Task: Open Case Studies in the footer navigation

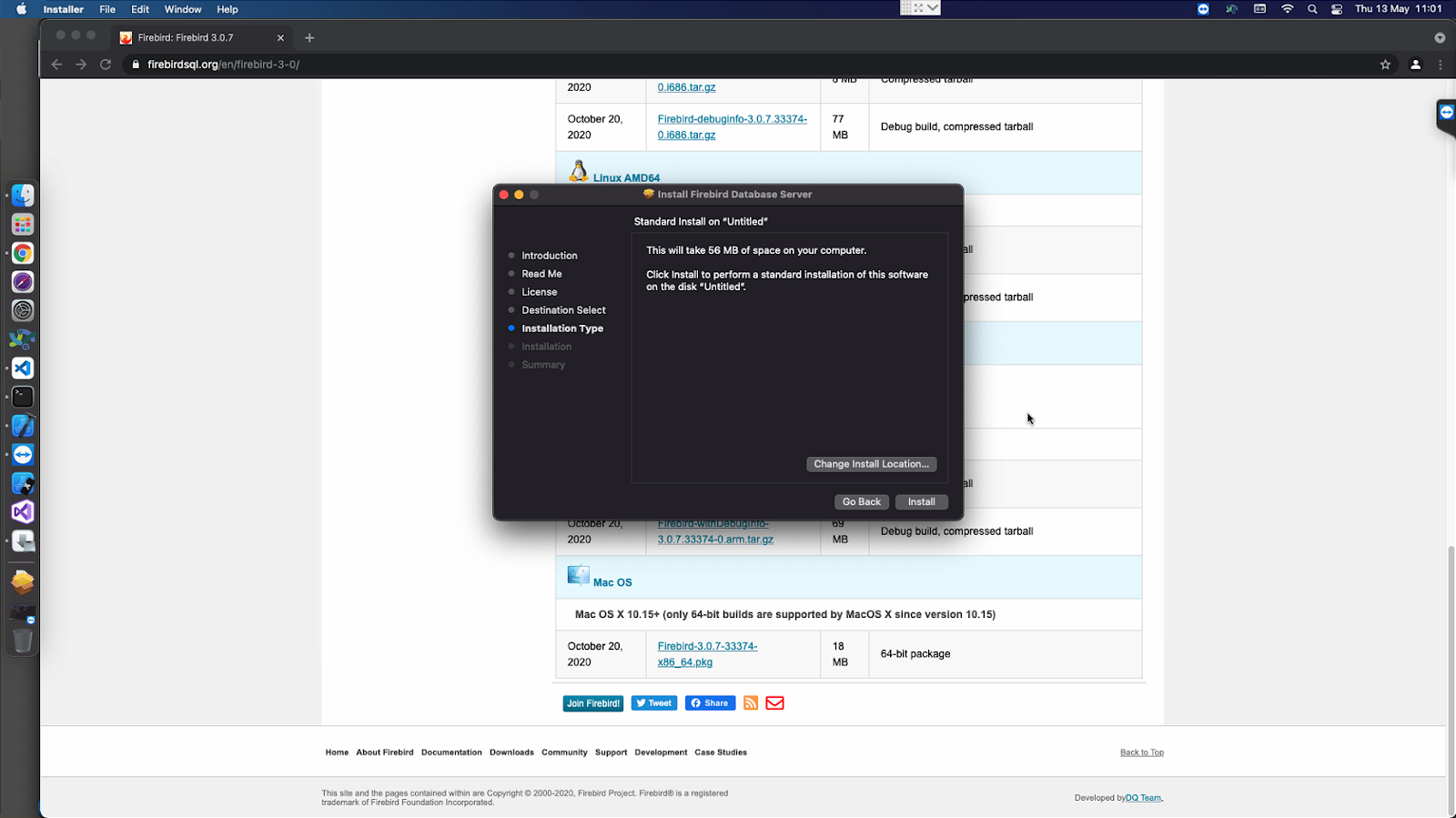Action: (721, 752)
